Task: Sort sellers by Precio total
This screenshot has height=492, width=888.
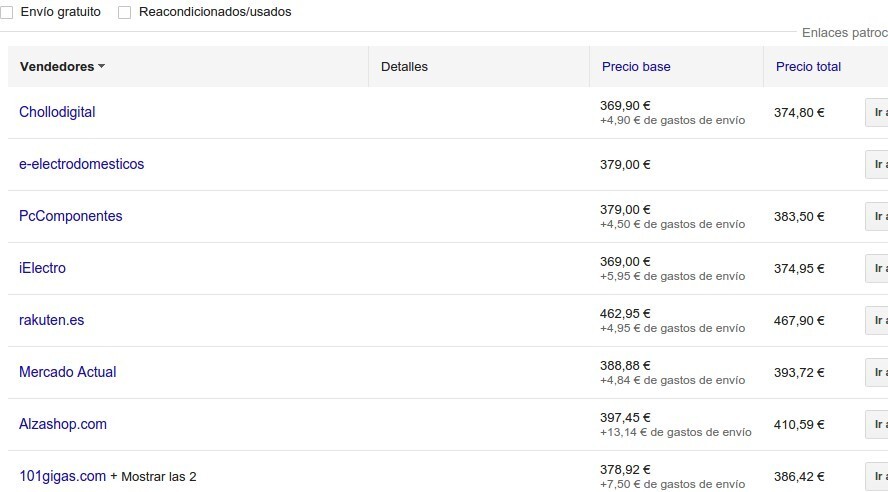Action: [808, 67]
